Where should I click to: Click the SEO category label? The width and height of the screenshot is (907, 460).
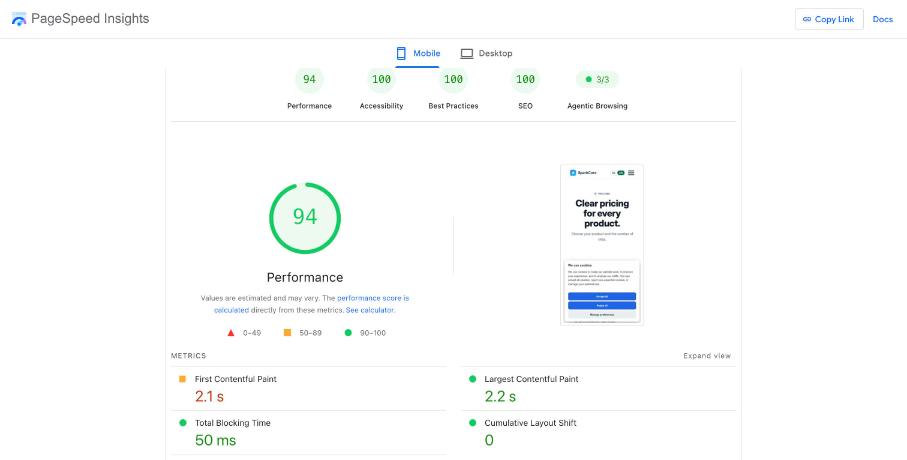point(525,106)
